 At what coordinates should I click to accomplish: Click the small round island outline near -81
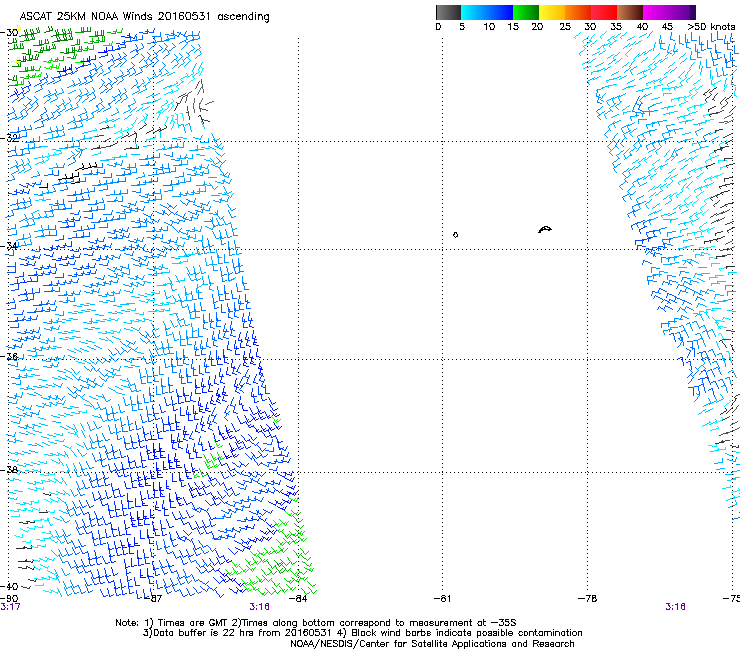click(455, 235)
